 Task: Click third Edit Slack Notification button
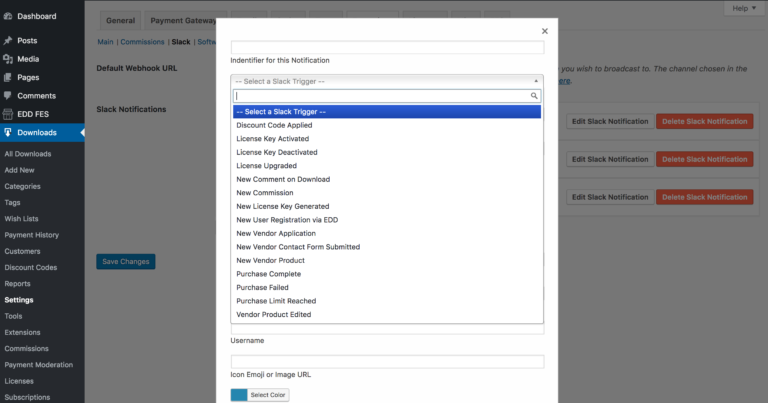pyautogui.click(x=610, y=197)
